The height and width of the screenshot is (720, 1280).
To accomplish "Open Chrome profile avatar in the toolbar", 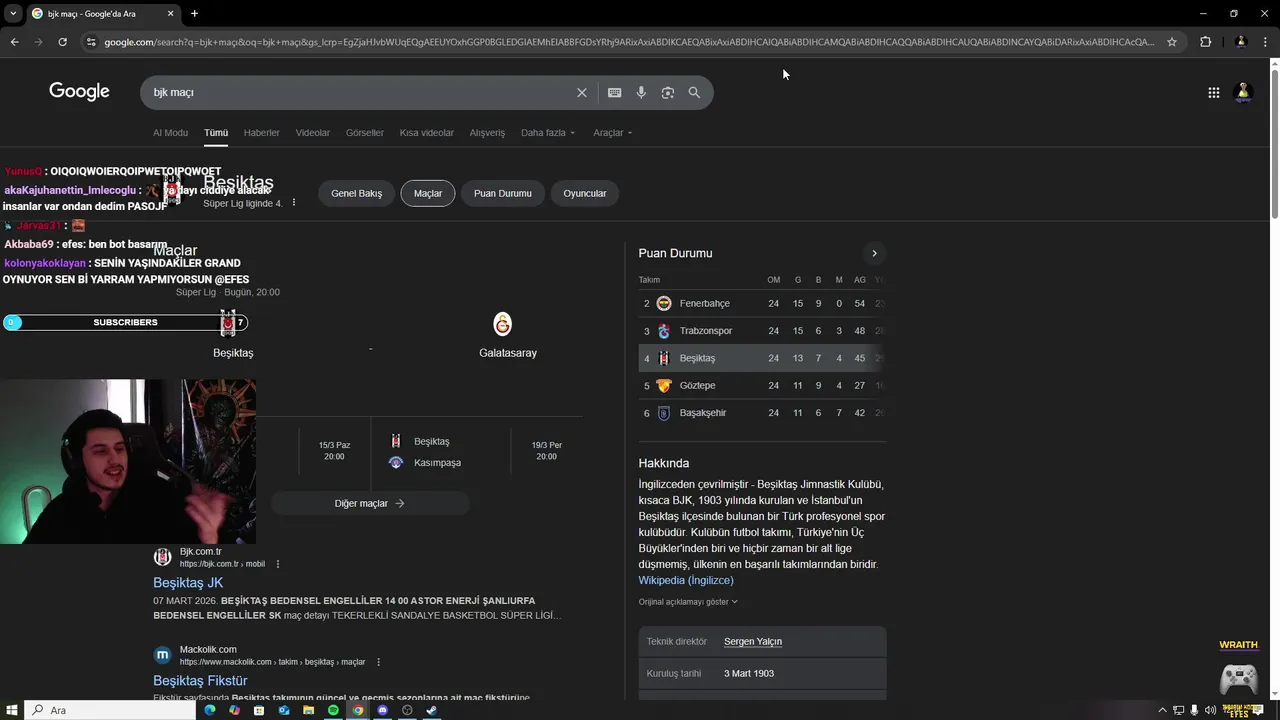I will (x=1241, y=42).
